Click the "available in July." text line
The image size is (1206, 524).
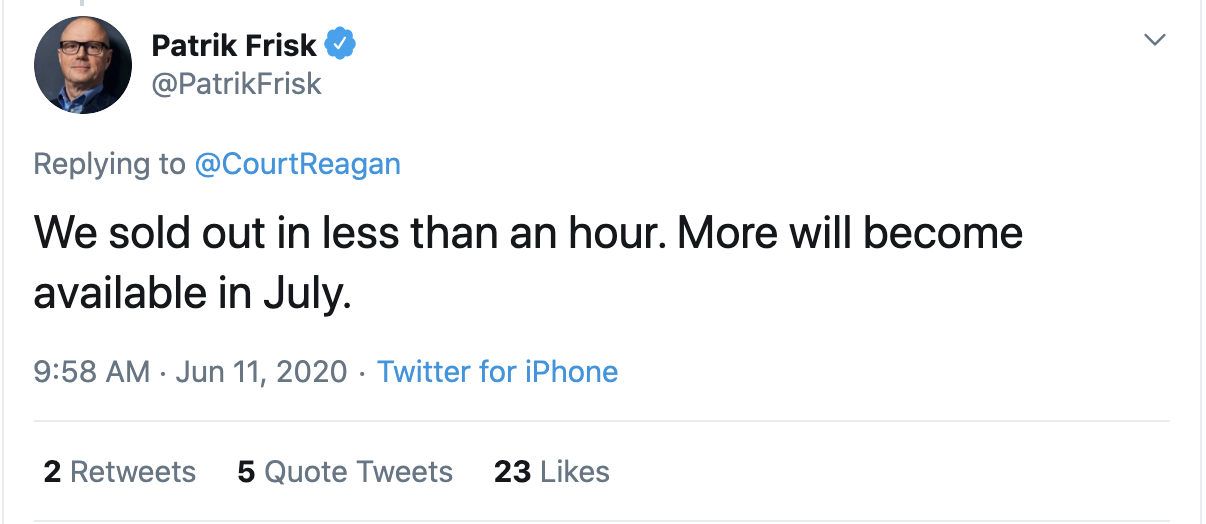point(192,293)
